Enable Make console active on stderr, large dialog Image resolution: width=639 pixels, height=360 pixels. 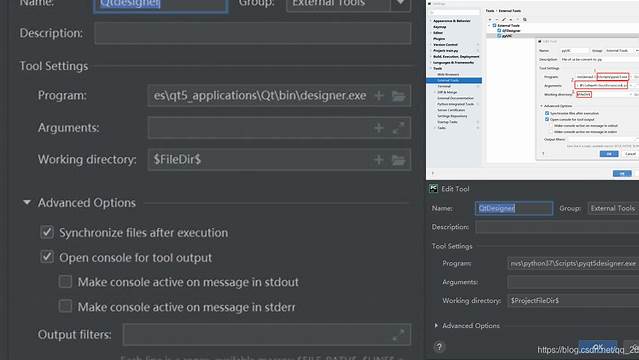click(x=65, y=306)
